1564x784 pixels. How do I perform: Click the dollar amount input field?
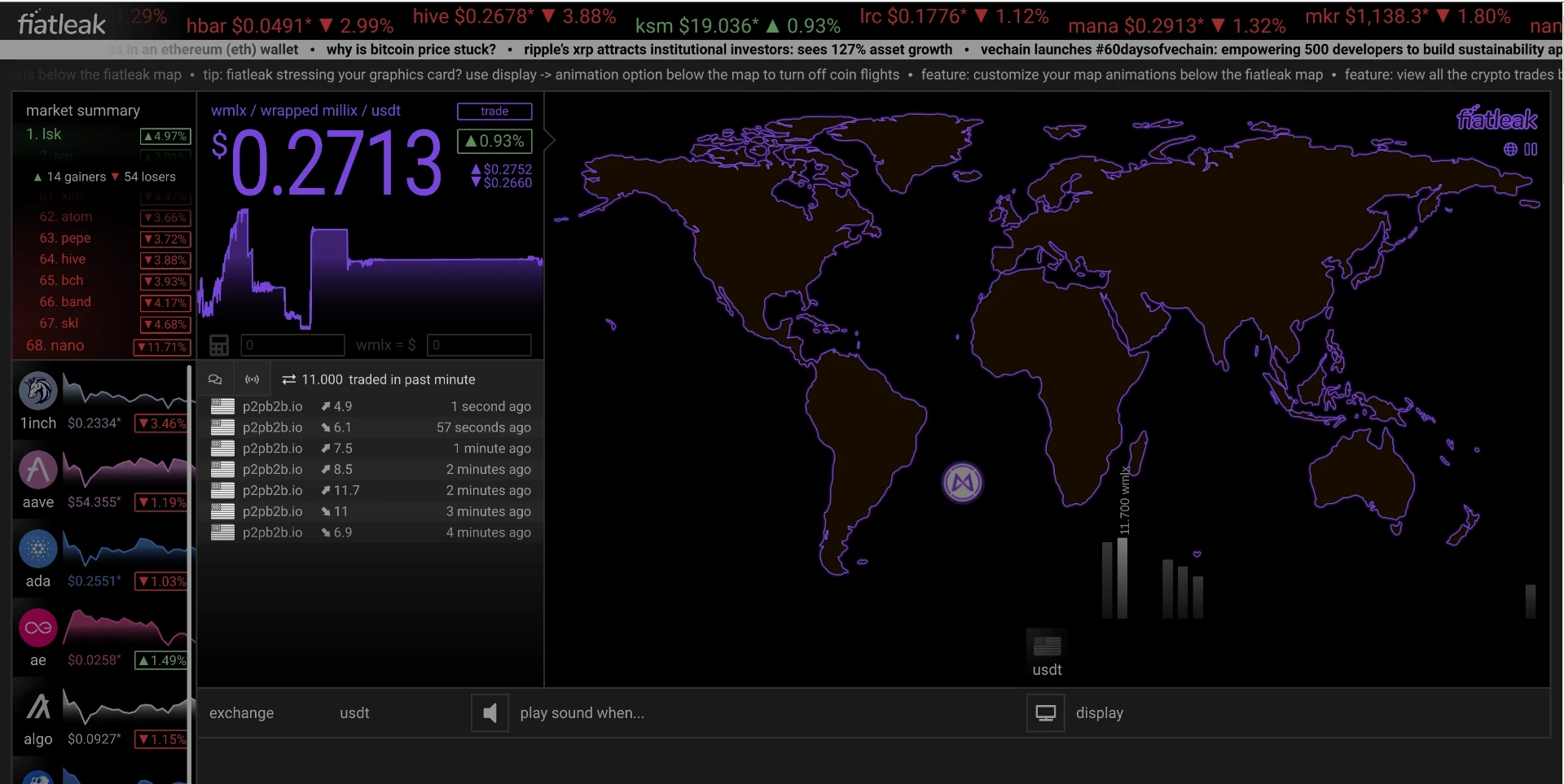tap(479, 345)
